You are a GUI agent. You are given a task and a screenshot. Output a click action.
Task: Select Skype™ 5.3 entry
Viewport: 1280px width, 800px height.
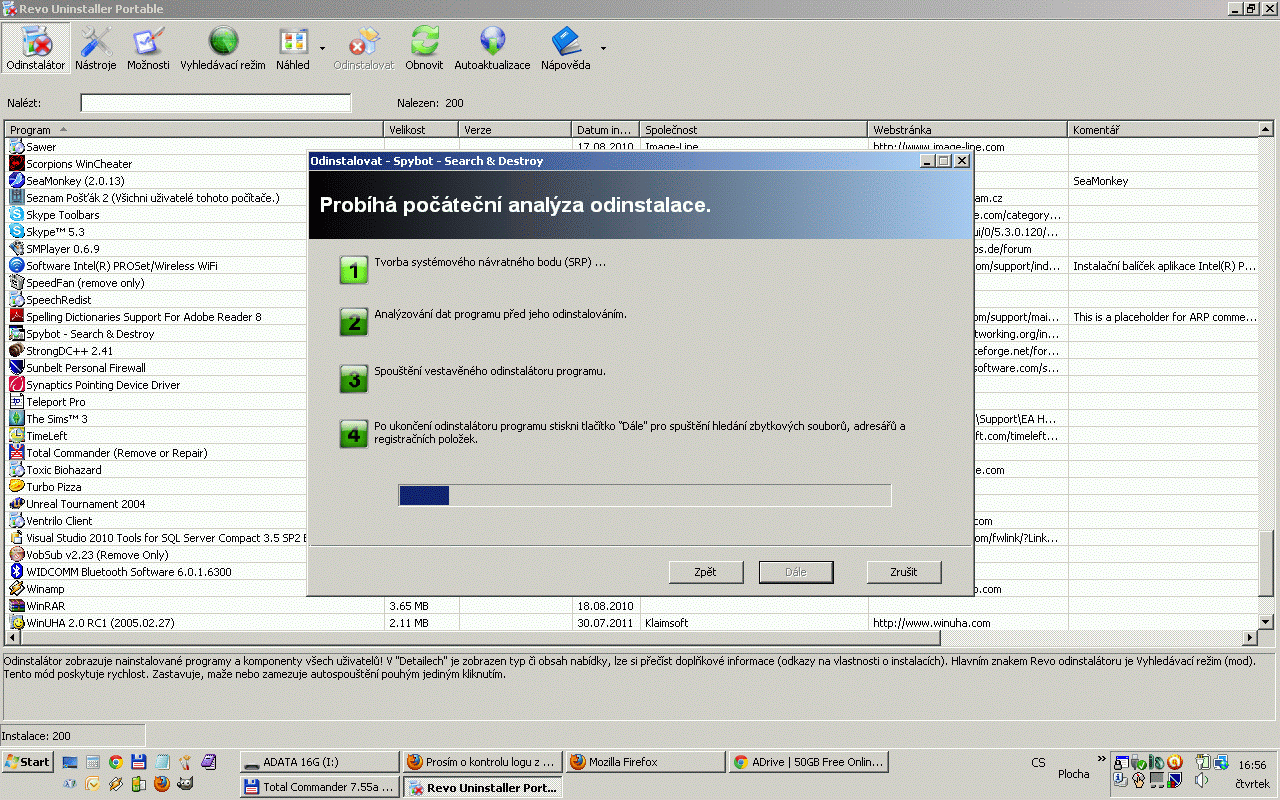point(55,232)
